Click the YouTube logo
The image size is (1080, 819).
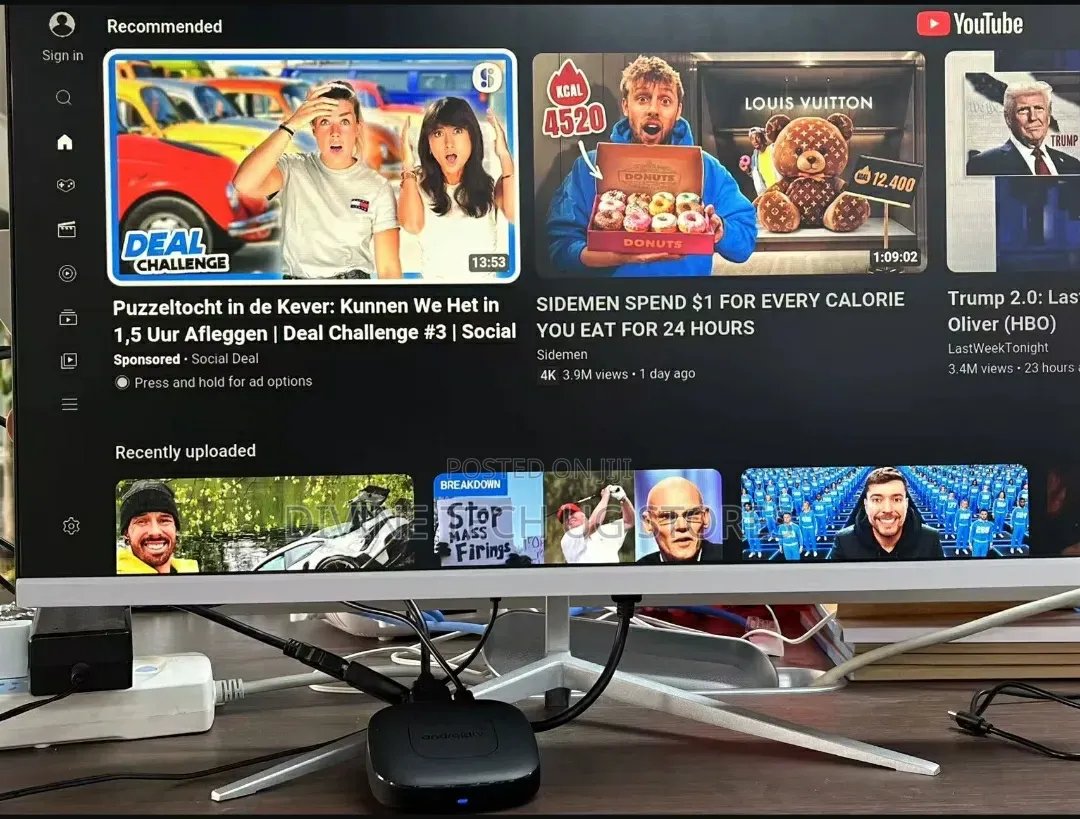(x=970, y=23)
